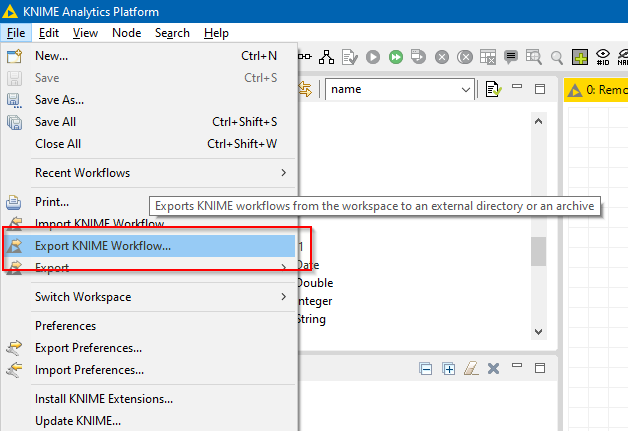Image resolution: width=628 pixels, height=431 pixels.
Task: Click the Collapse All icon in lower panel
Action: [425, 369]
